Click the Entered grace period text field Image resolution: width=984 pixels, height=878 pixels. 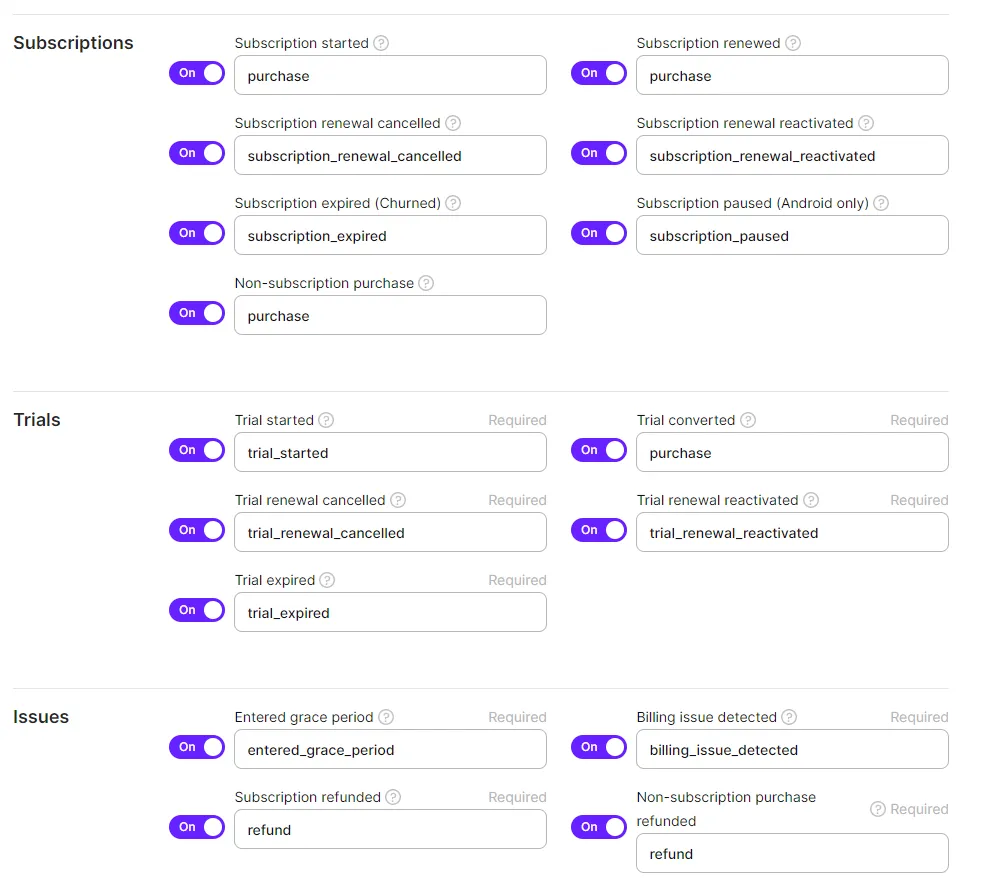390,750
